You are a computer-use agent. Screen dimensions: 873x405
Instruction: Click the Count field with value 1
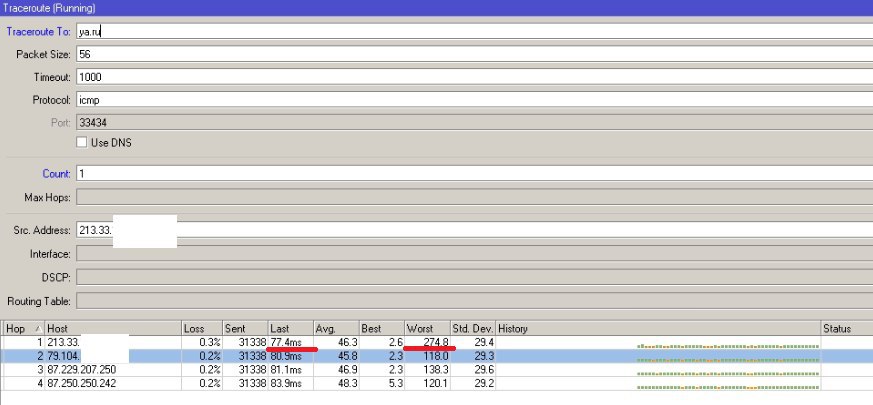coord(474,173)
